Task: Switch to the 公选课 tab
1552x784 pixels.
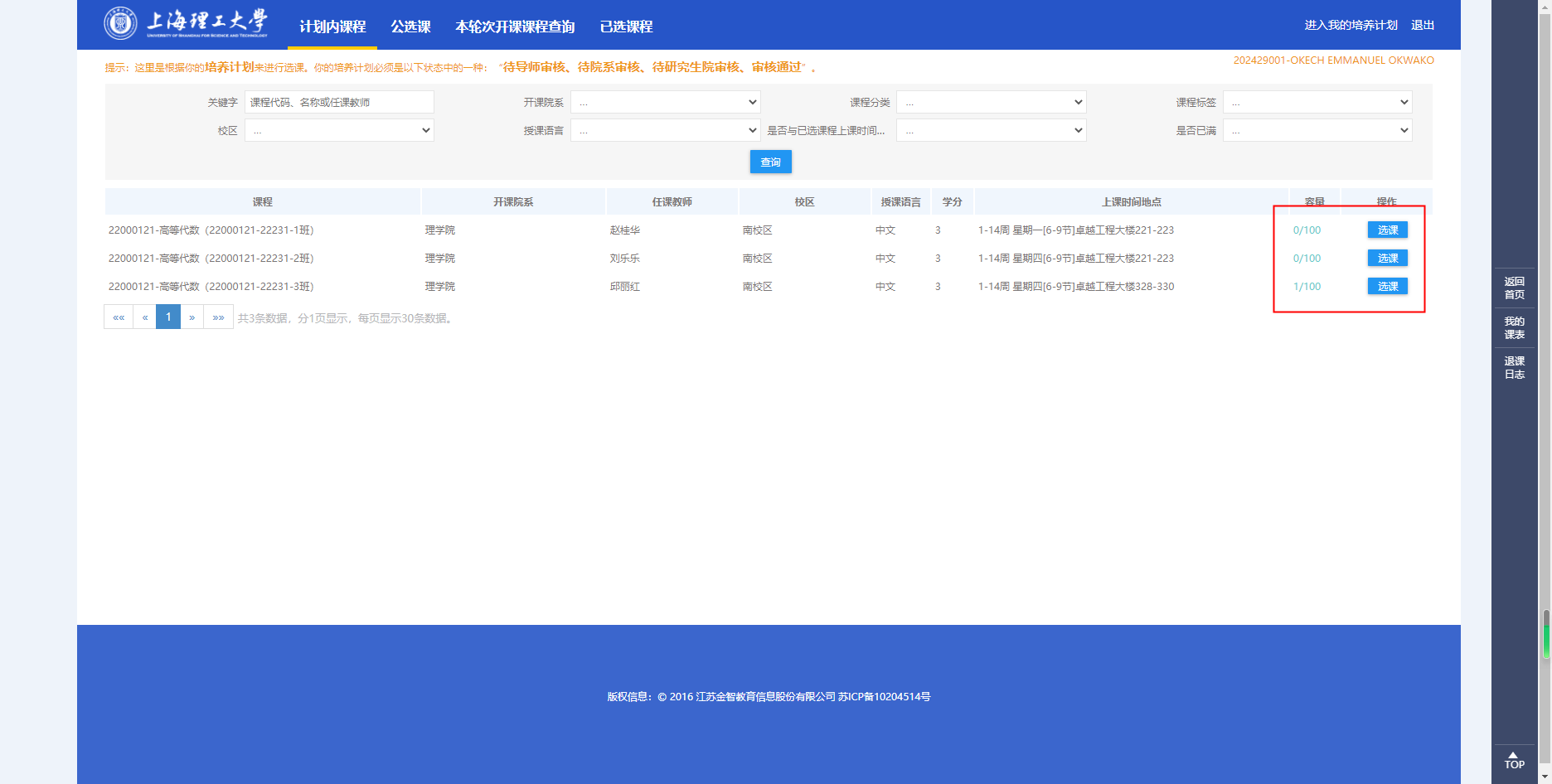Action: (410, 27)
